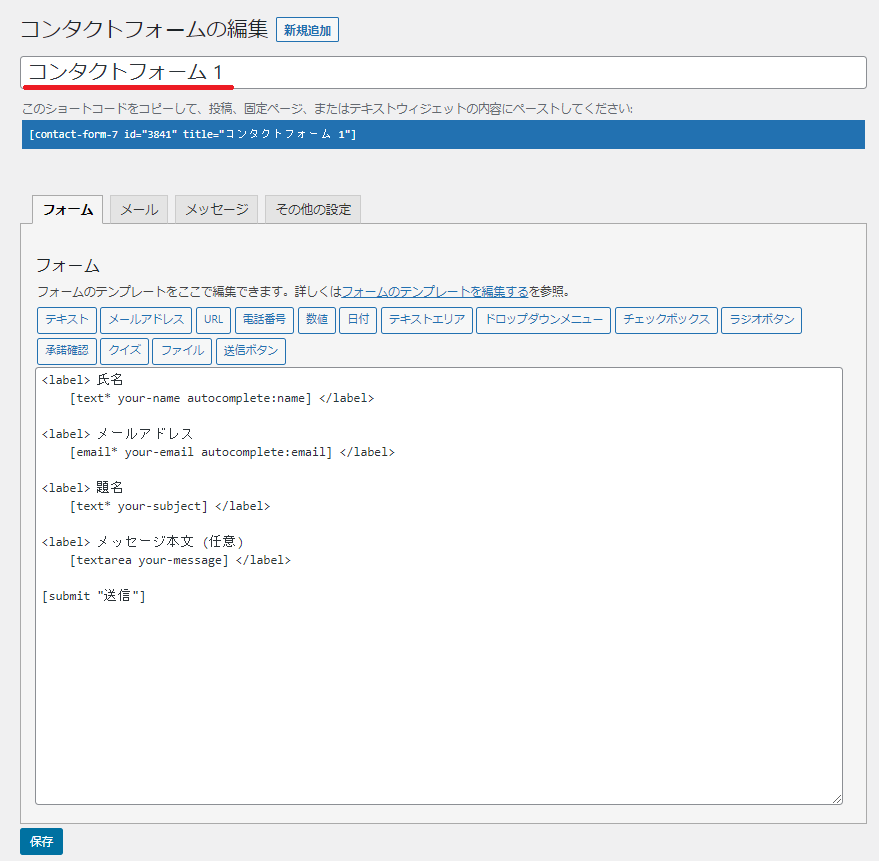Click the メールアドレス label line in template
Image resolution: width=879 pixels, height=861 pixels.
[117, 434]
